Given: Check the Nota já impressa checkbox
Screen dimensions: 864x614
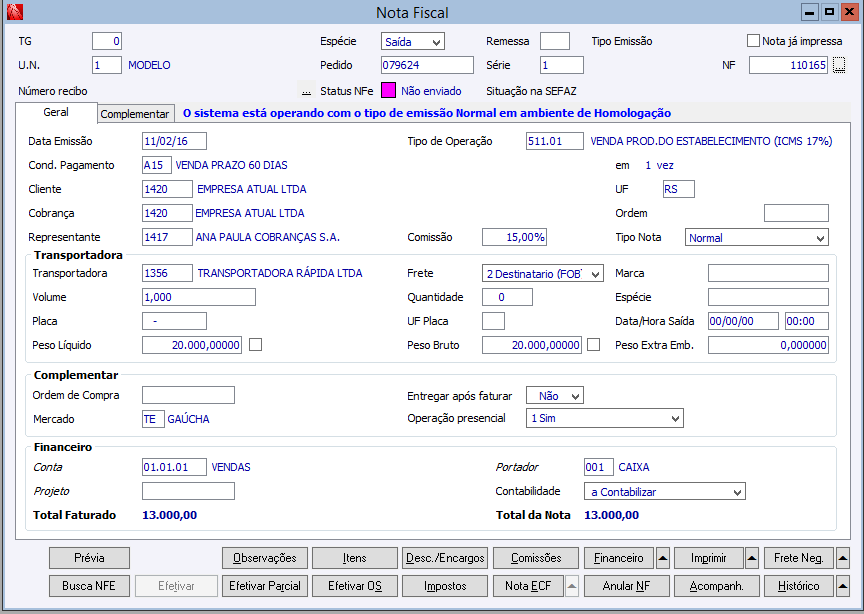Looking at the screenshot, I should (754, 41).
